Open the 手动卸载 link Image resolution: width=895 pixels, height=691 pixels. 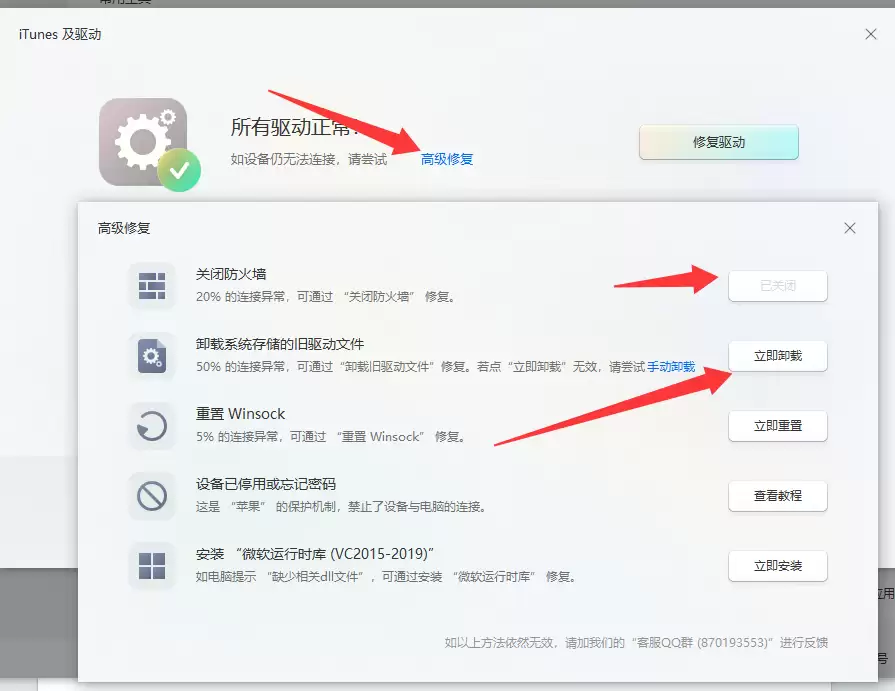point(671,367)
